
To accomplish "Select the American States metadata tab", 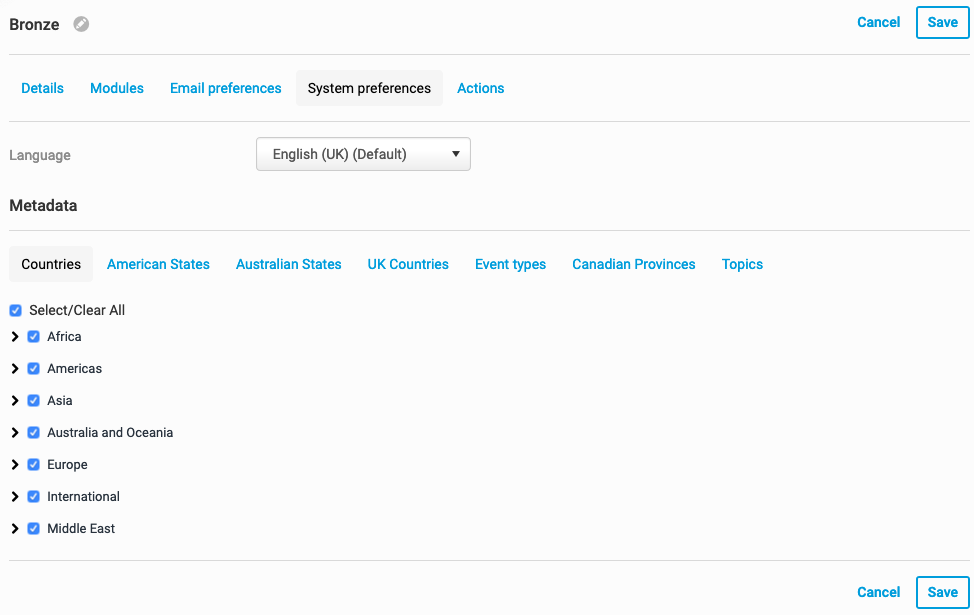I will click(158, 265).
